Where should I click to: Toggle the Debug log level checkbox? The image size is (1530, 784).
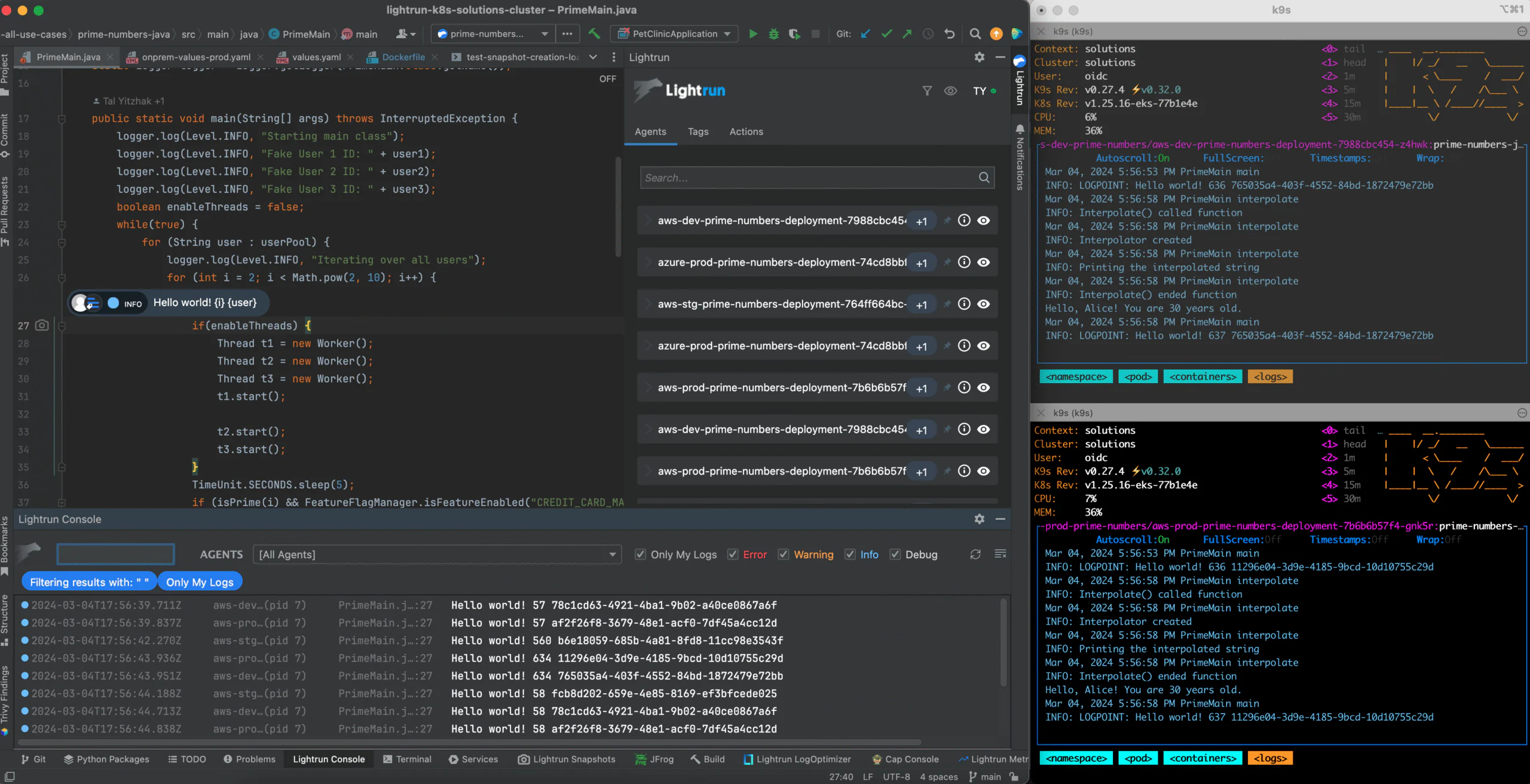[x=895, y=555]
